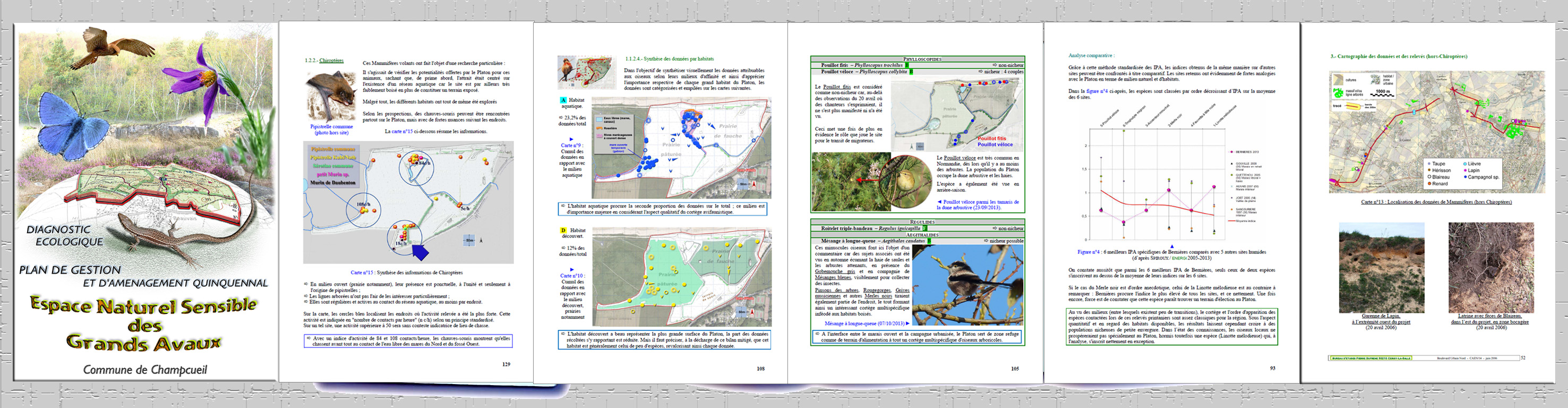
Task: Click the 'Carte n°15 : Synthèse des informations' caption
Action: coord(406,273)
